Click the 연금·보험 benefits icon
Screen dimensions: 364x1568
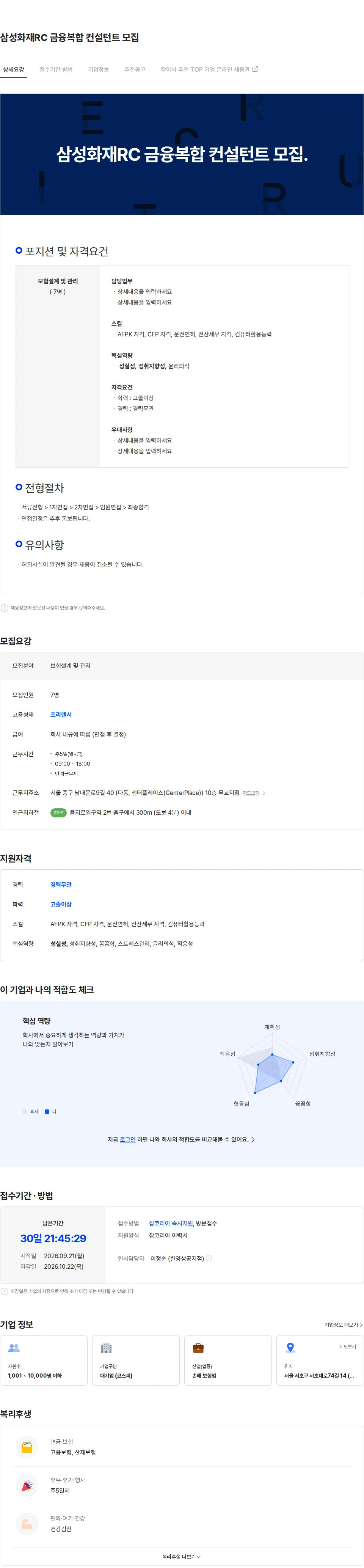pos(26,1447)
